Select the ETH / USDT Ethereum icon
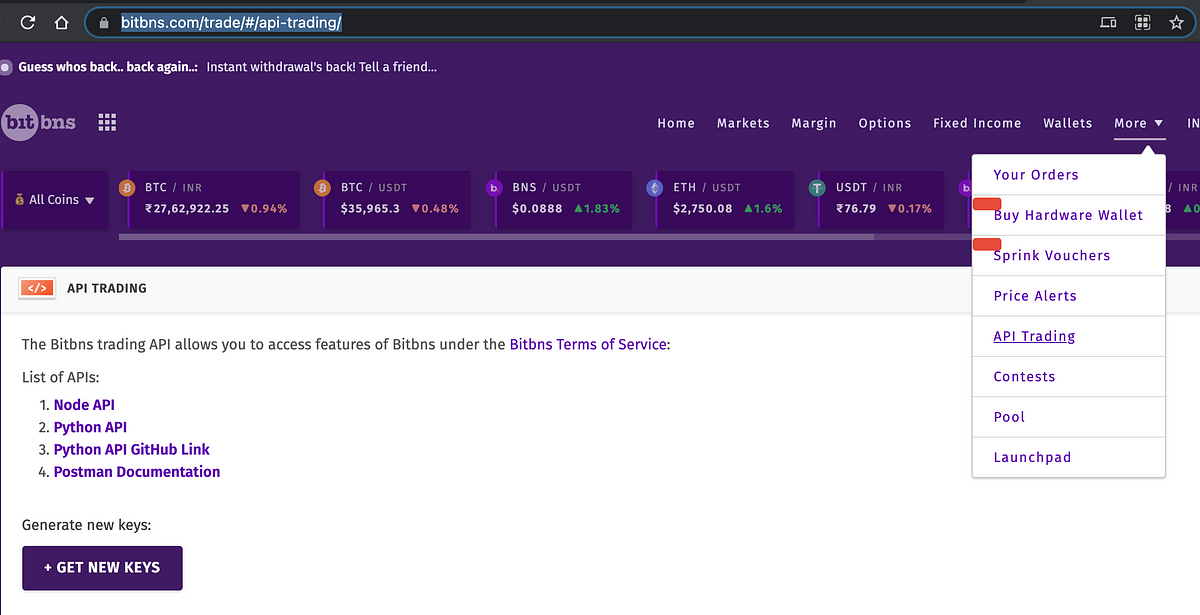The height and width of the screenshot is (615, 1200). point(655,187)
